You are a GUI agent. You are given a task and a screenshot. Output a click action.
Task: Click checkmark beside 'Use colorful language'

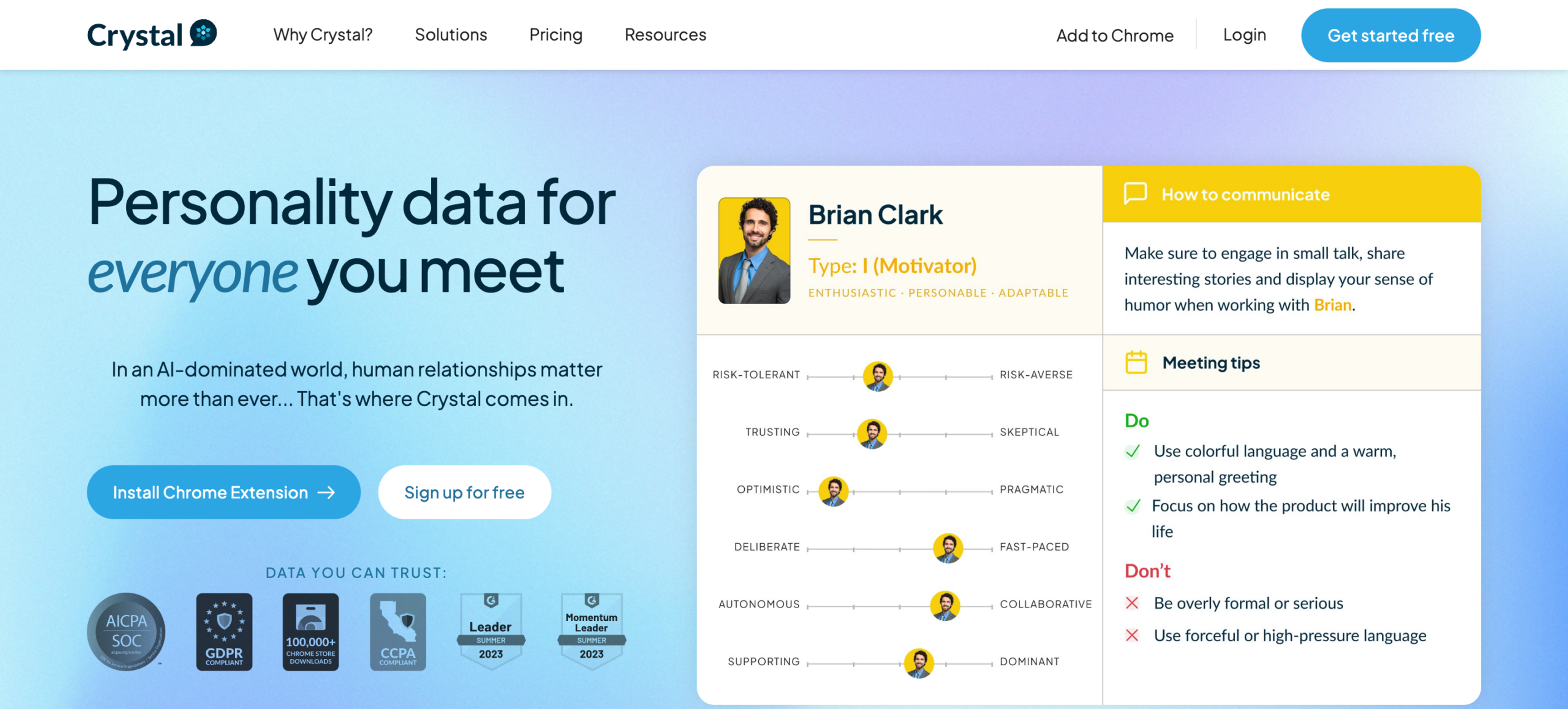pyautogui.click(x=1132, y=451)
